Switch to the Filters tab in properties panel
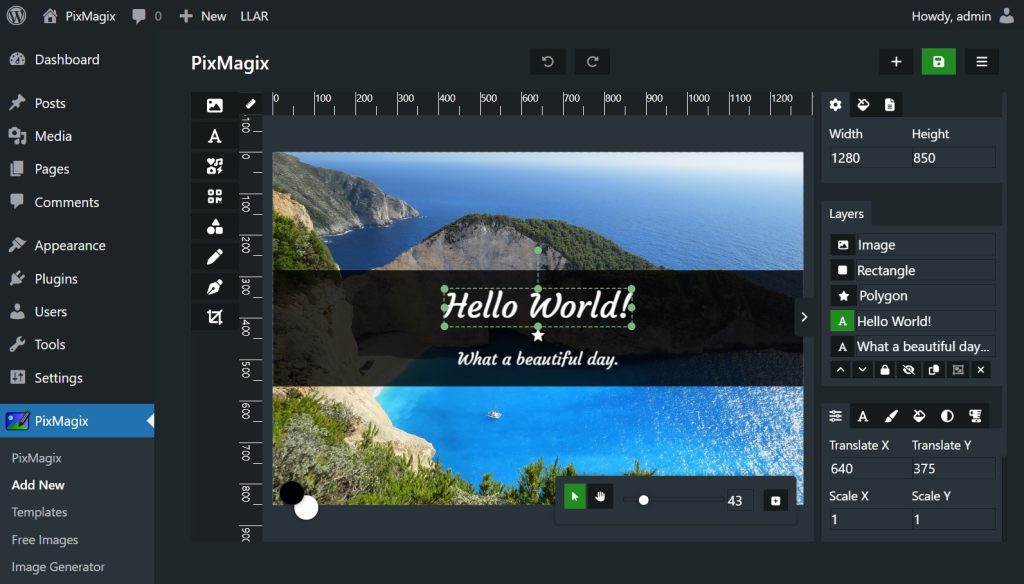 (946, 416)
